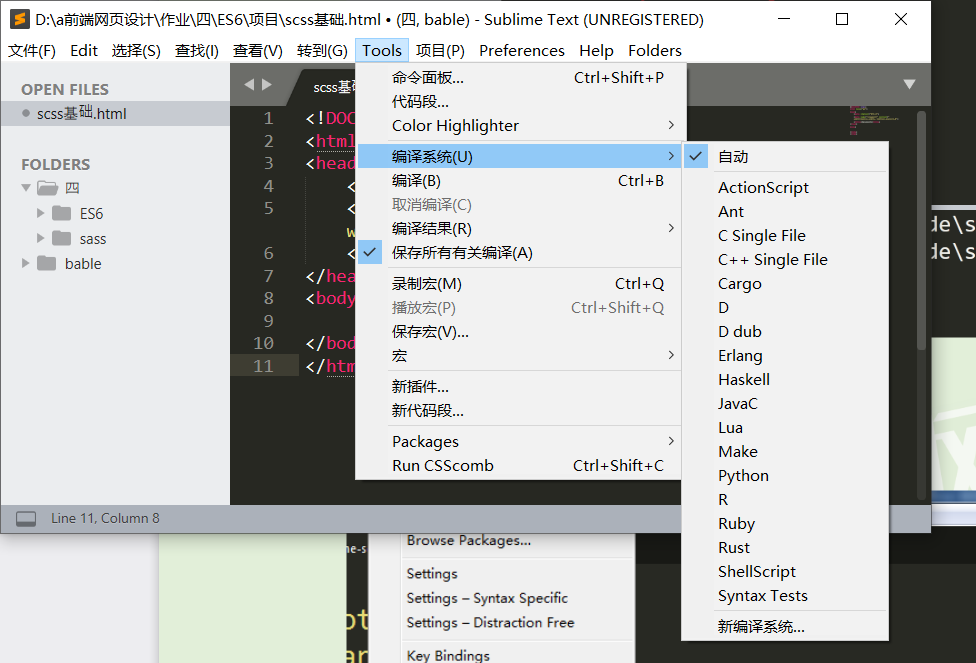Image resolution: width=976 pixels, height=663 pixels.
Task: Click the previous tab arrow in the tab bar
Action: [250, 84]
